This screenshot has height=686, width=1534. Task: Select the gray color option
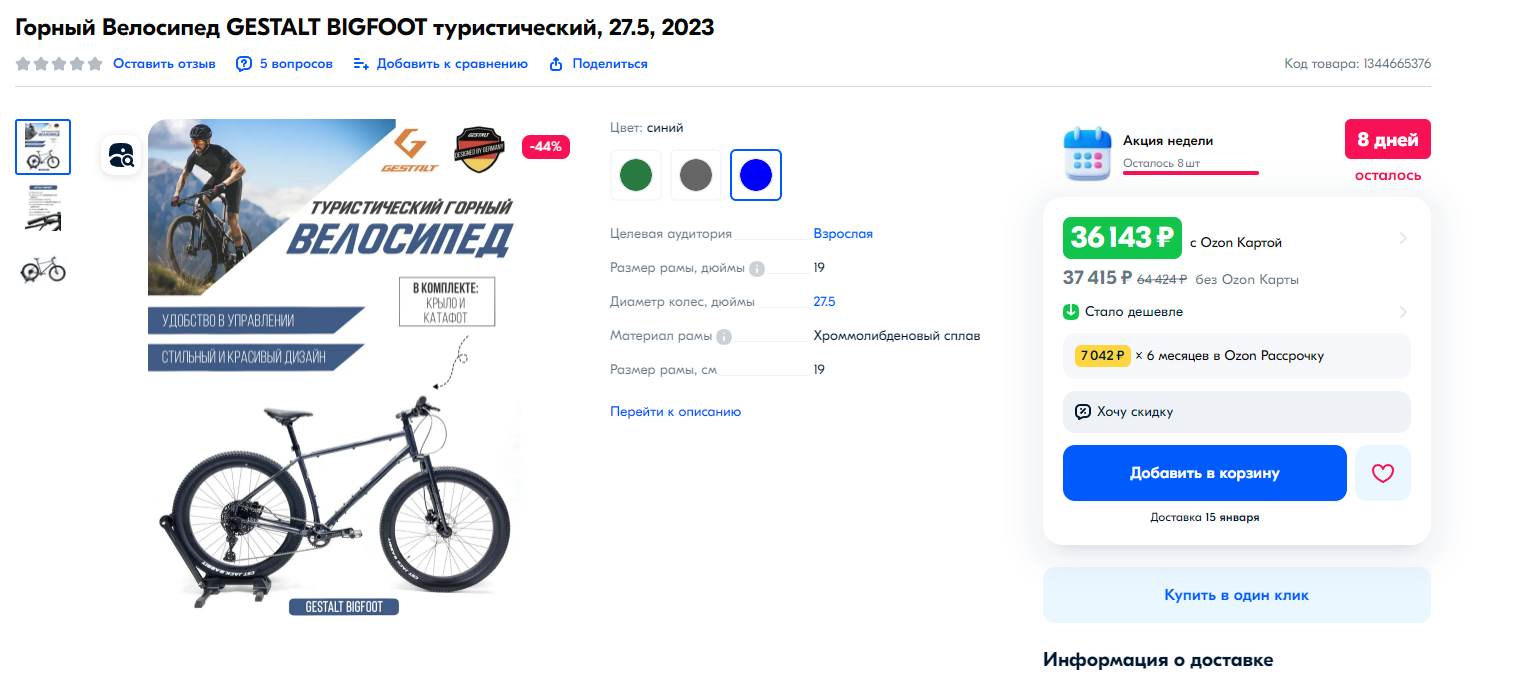pyautogui.click(x=696, y=175)
